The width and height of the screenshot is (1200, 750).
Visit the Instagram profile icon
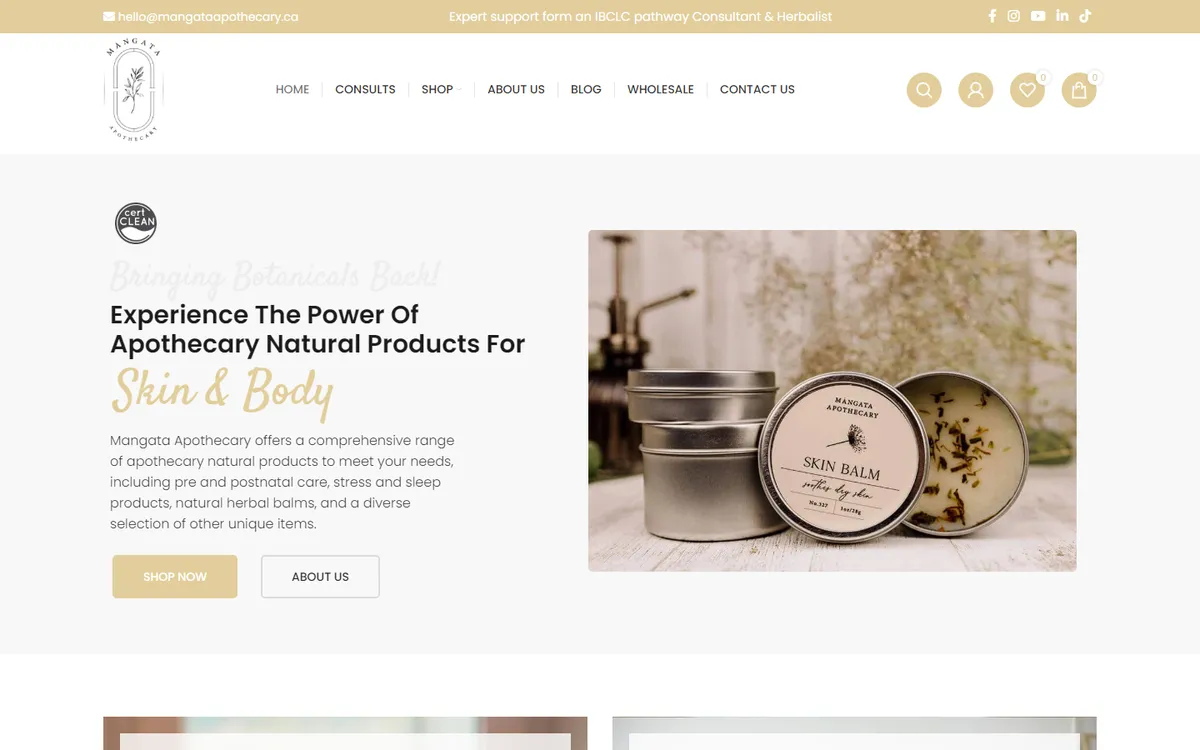click(x=1014, y=16)
